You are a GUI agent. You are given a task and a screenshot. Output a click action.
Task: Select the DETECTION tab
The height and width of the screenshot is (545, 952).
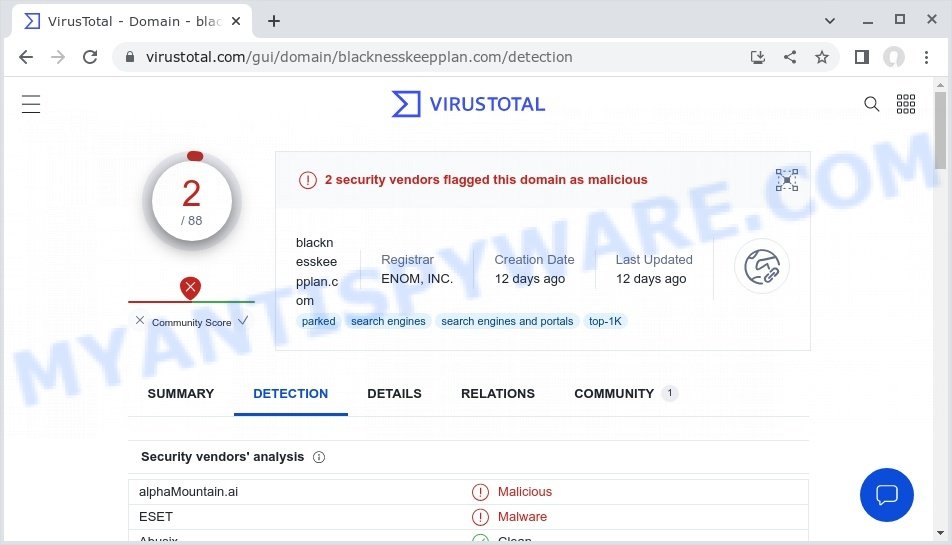(291, 394)
